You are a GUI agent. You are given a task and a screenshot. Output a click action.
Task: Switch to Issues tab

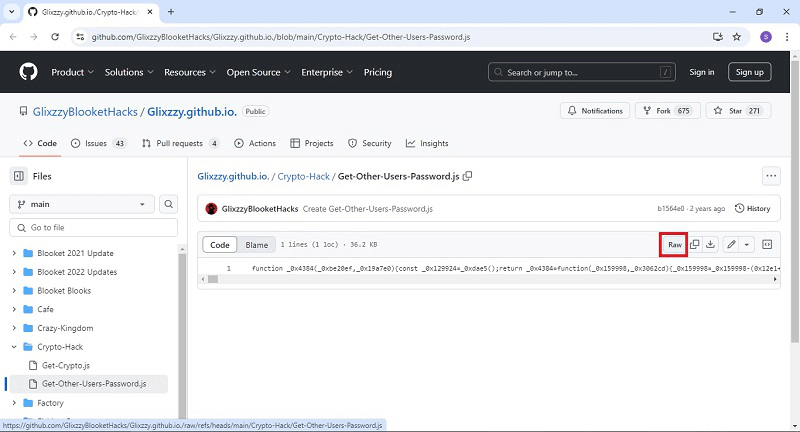click(x=98, y=143)
